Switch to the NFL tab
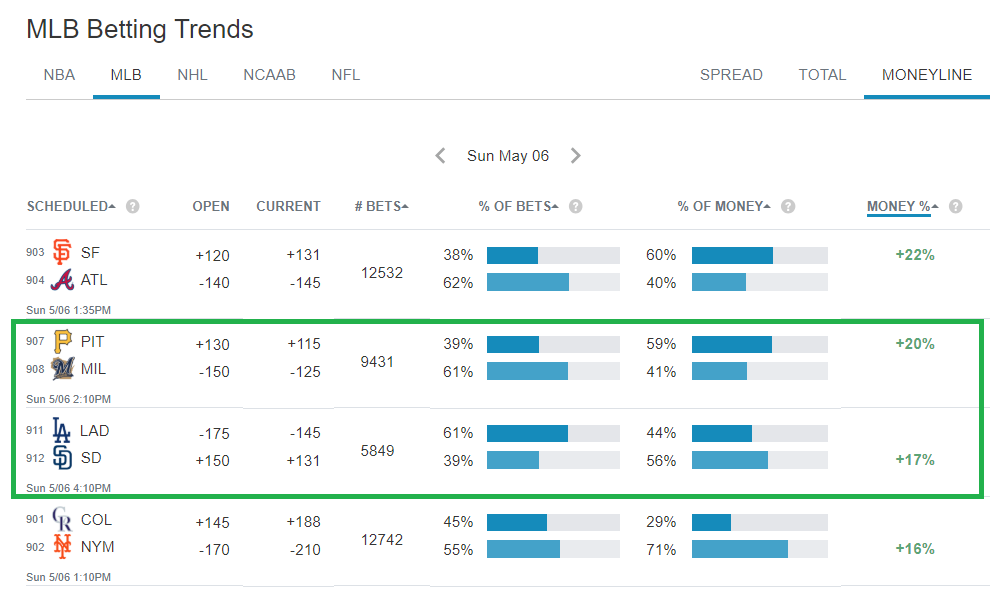Screen dimensions: 1006x594 pyautogui.click(x=346, y=75)
